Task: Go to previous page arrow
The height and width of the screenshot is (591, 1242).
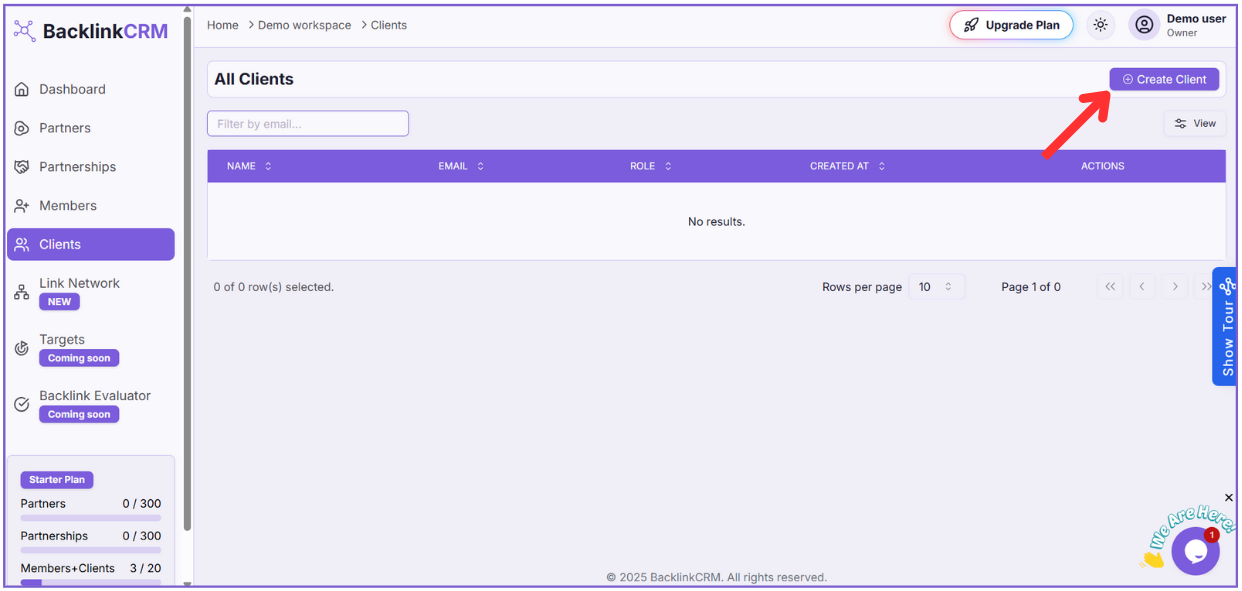Action: pyautogui.click(x=1142, y=287)
